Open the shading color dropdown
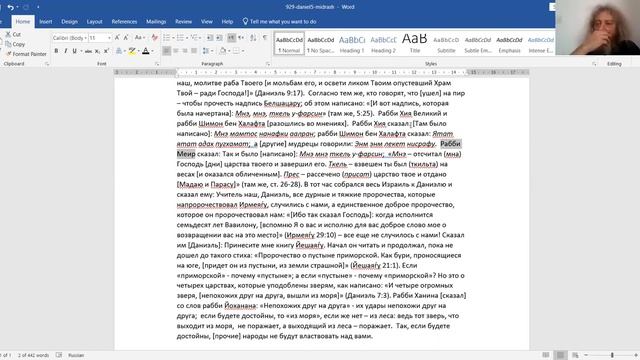 pyautogui.click(x=229, y=51)
